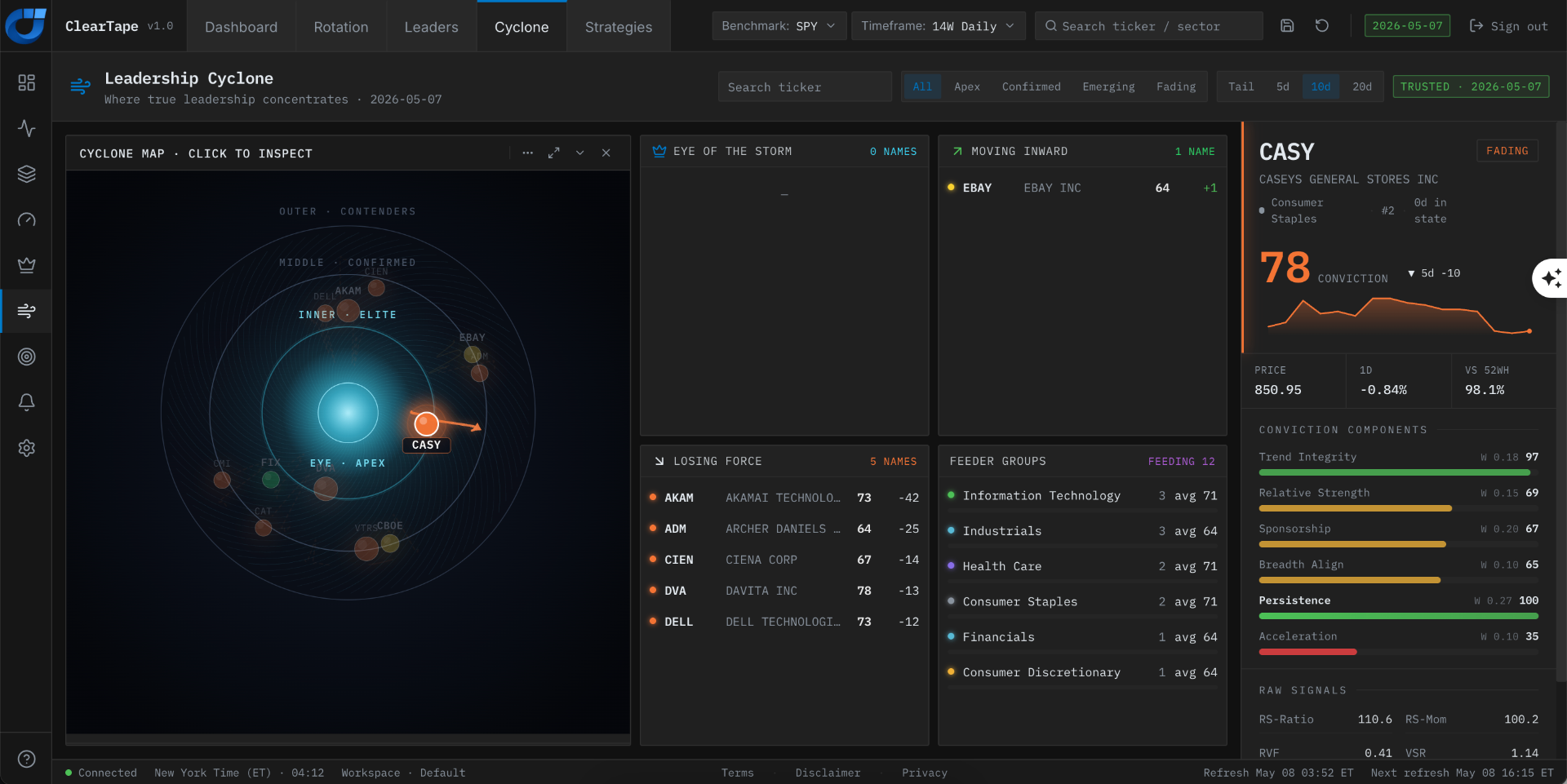Select the EBAY bubble on cyclone map
Screen dimensions: 1567x784
click(x=472, y=354)
